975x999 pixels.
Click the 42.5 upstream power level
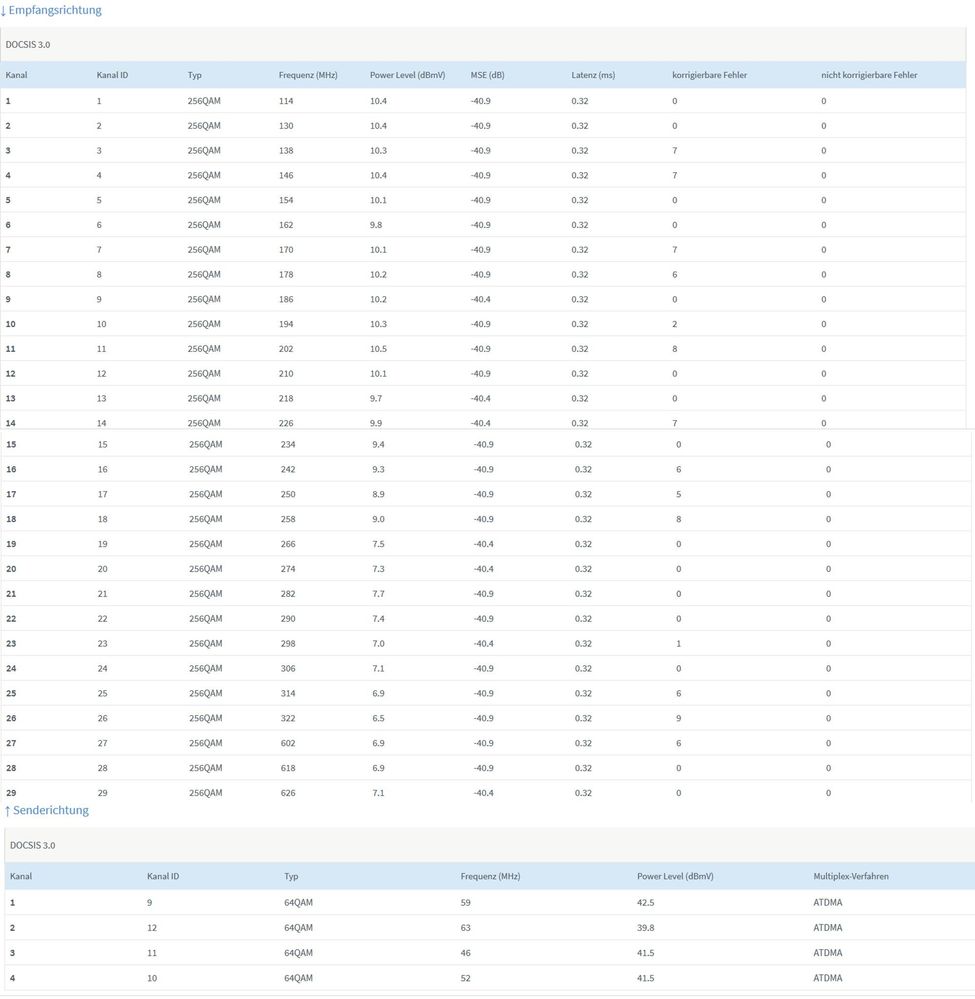646,903
